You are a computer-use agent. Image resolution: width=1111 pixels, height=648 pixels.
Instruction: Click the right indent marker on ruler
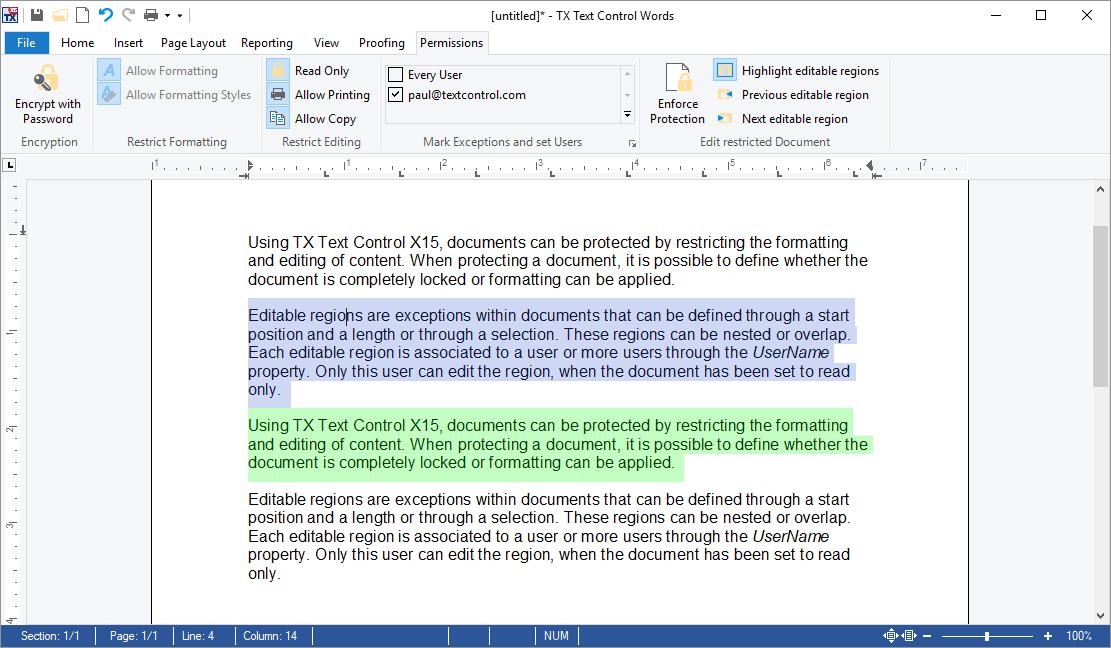pos(870,166)
